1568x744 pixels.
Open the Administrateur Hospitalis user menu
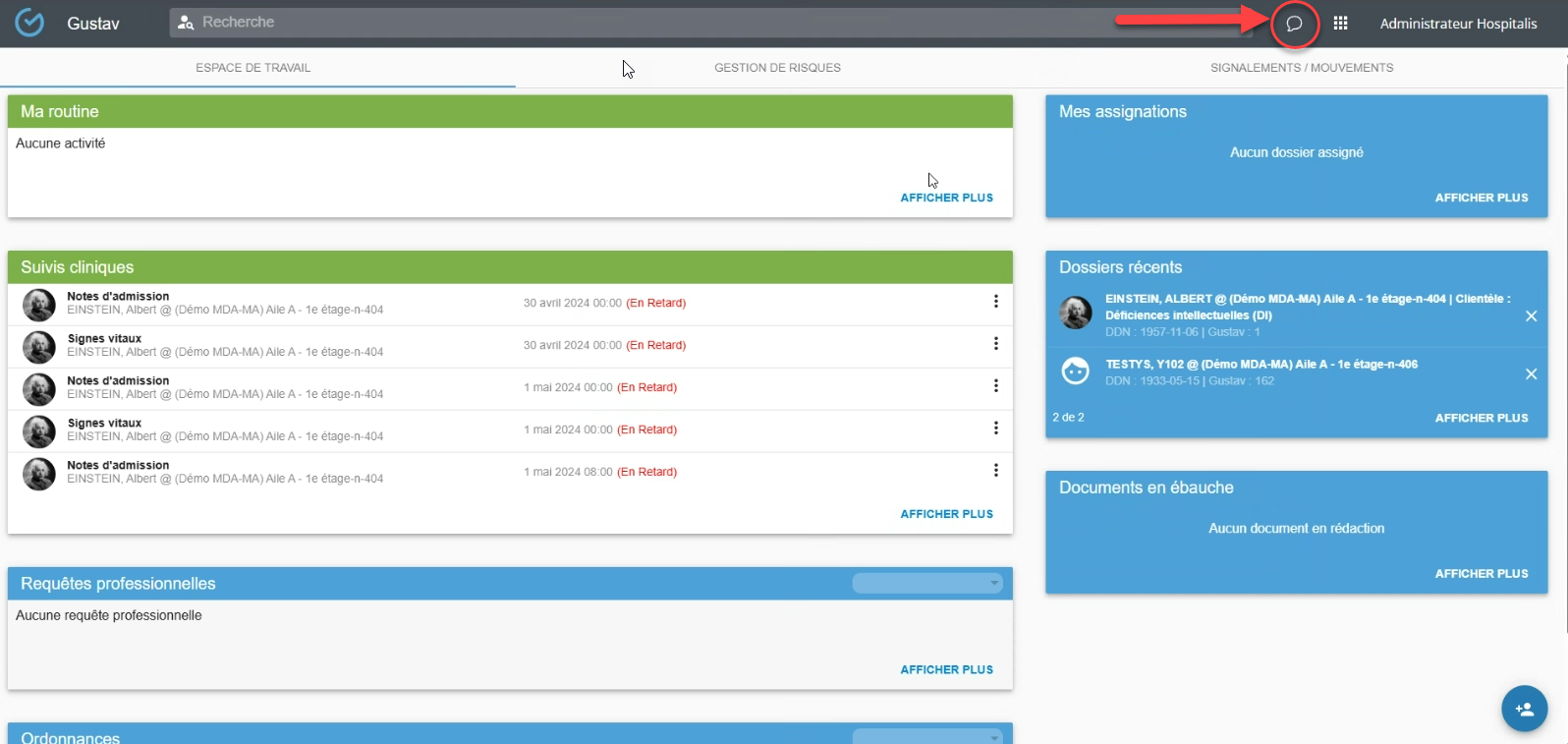pyautogui.click(x=1458, y=24)
